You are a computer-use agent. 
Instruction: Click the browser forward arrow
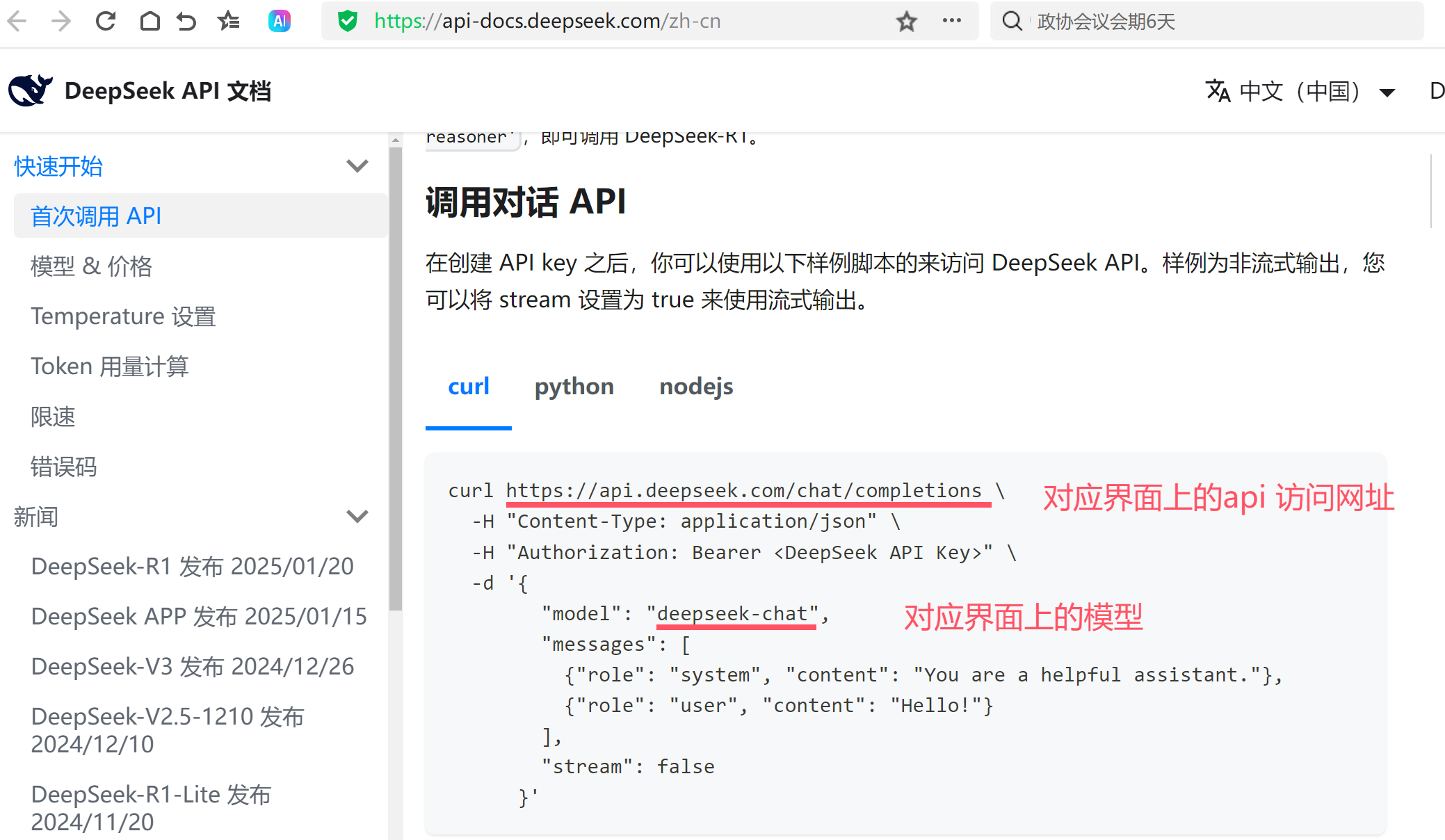(61, 22)
